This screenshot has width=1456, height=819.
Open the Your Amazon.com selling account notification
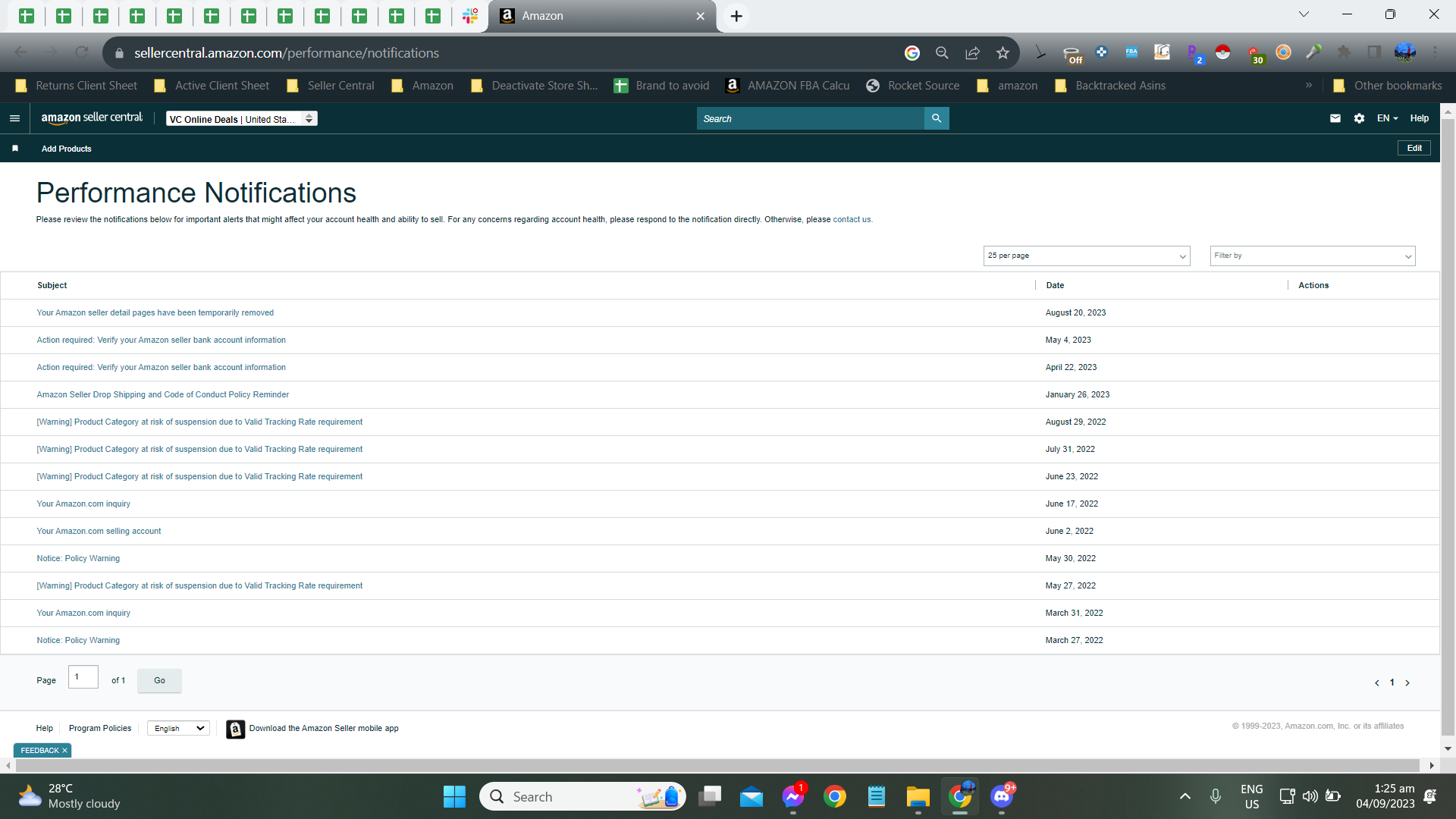pyautogui.click(x=99, y=532)
